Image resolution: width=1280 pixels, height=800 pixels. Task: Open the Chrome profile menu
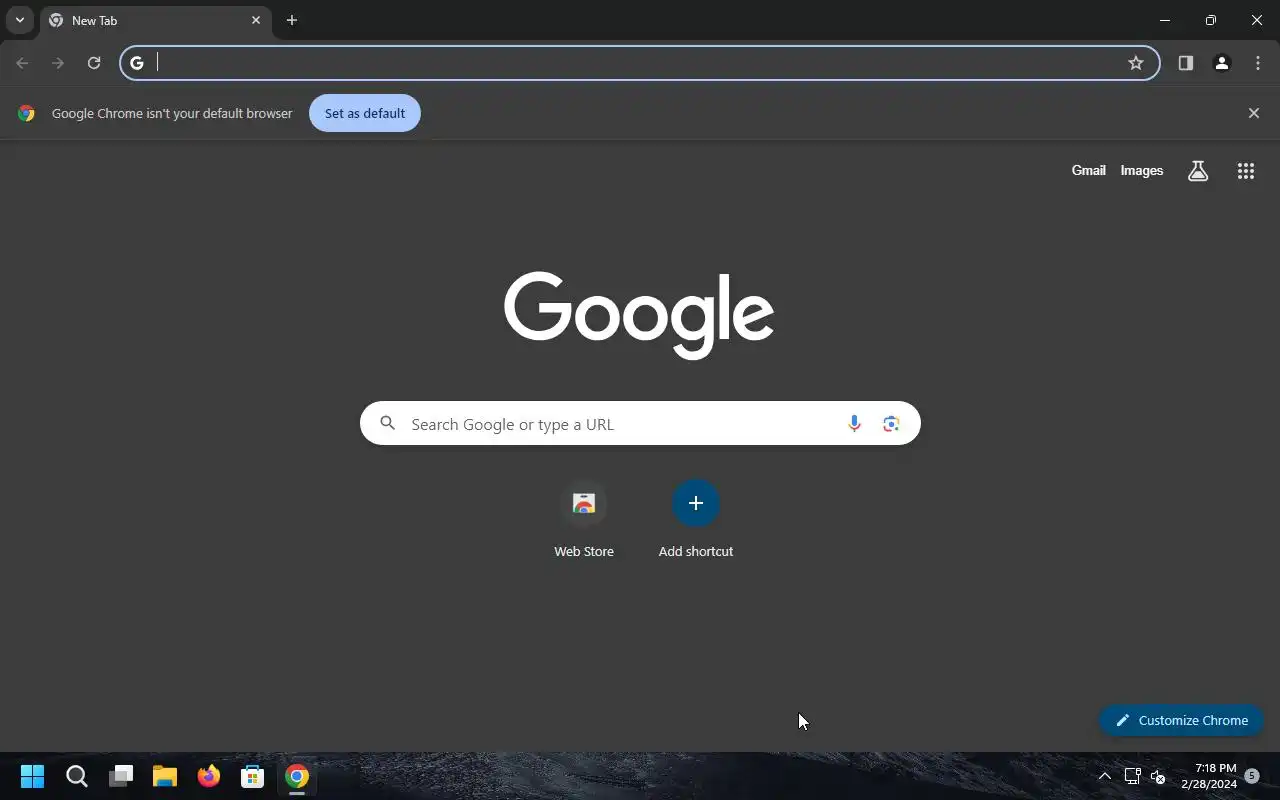click(1222, 63)
